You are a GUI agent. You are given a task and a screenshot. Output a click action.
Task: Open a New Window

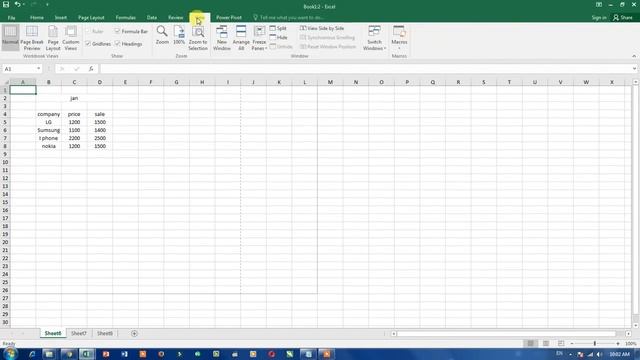click(222, 38)
